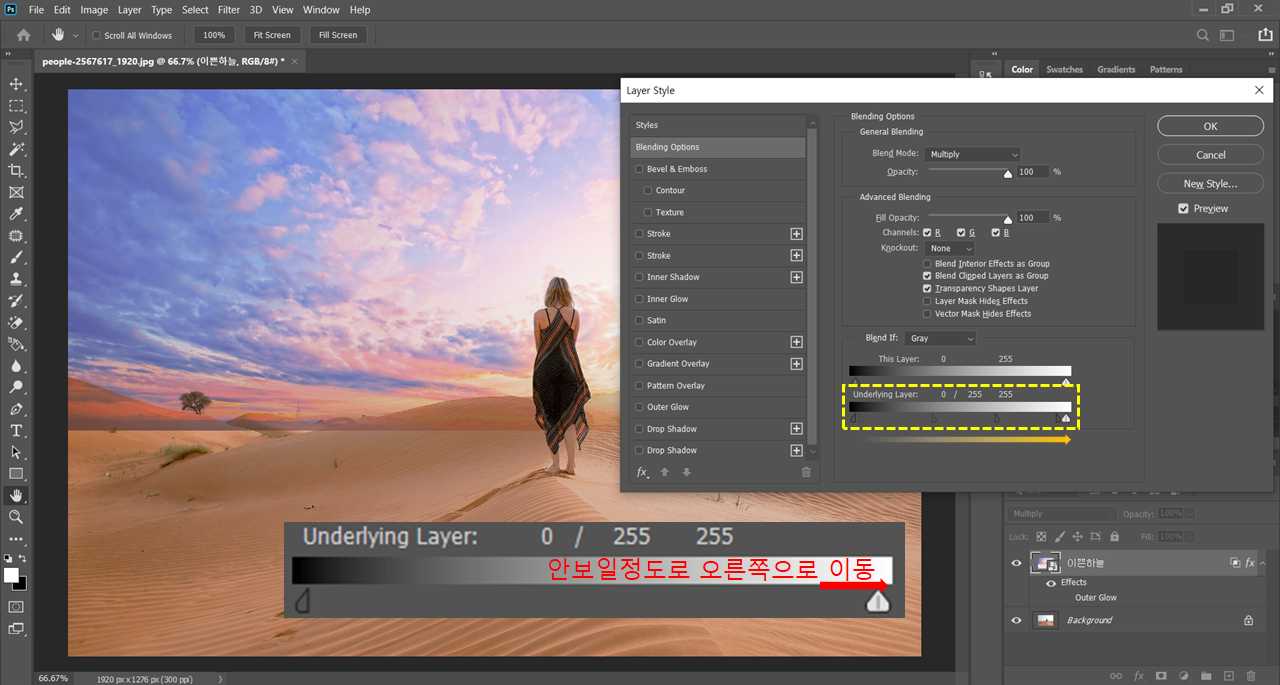Open the Edit Toolbar ellipsis
The height and width of the screenshot is (685, 1280).
(x=16, y=539)
